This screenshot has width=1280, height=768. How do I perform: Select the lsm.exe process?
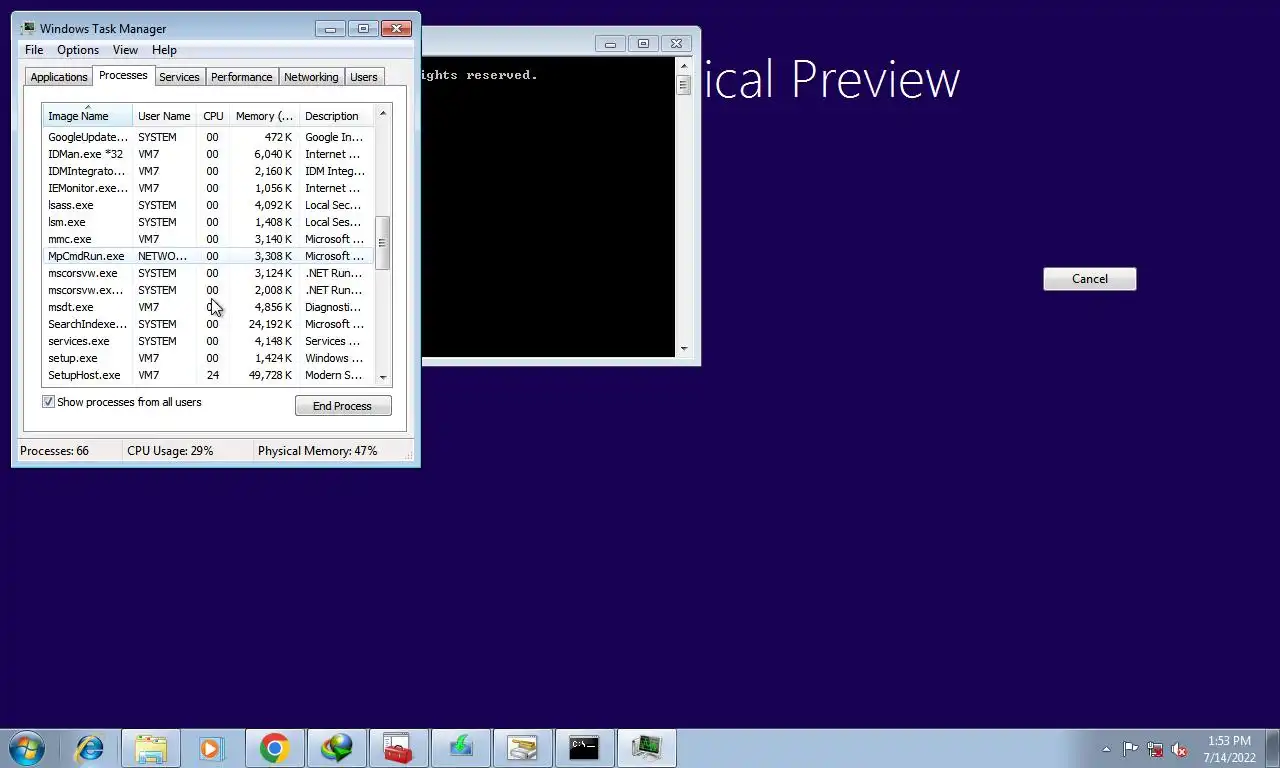[x=208, y=222]
